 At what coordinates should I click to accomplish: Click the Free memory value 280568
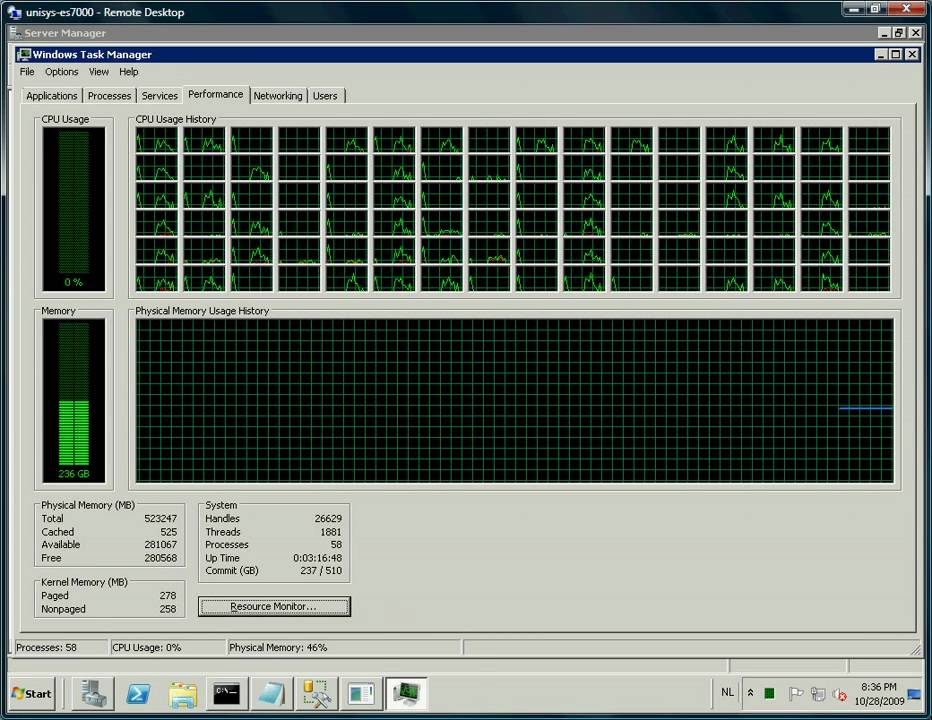(160, 558)
